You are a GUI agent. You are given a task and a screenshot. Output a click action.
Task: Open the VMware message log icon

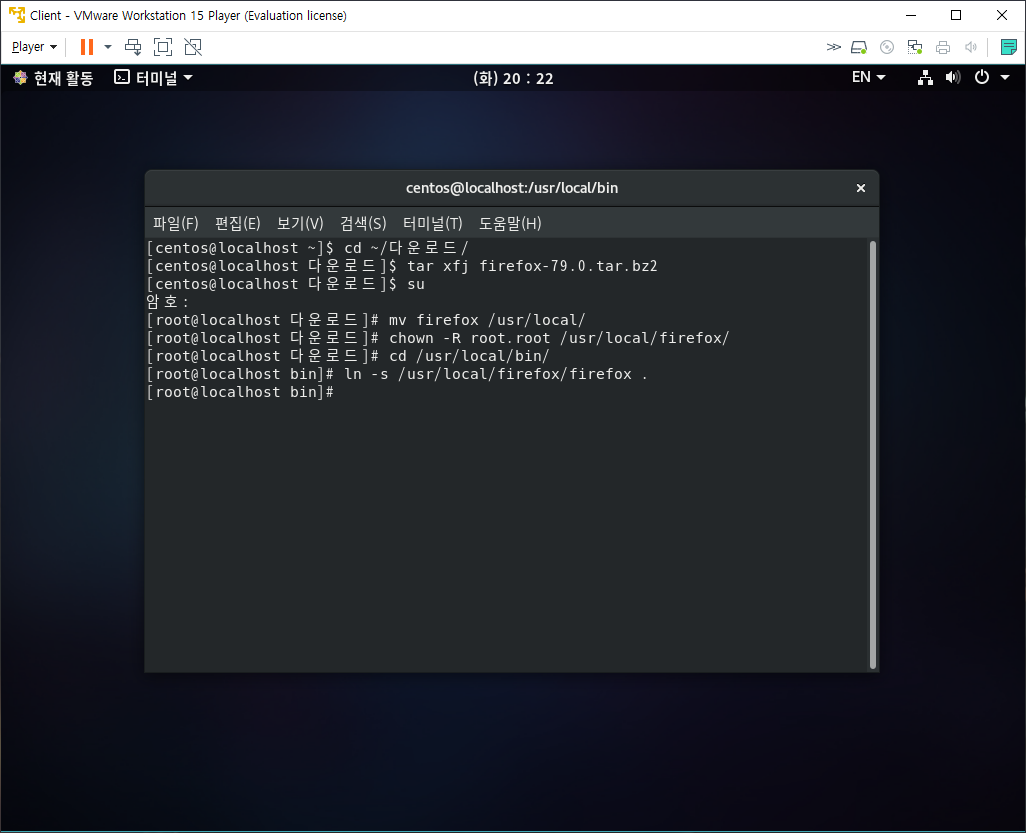pos(1008,47)
